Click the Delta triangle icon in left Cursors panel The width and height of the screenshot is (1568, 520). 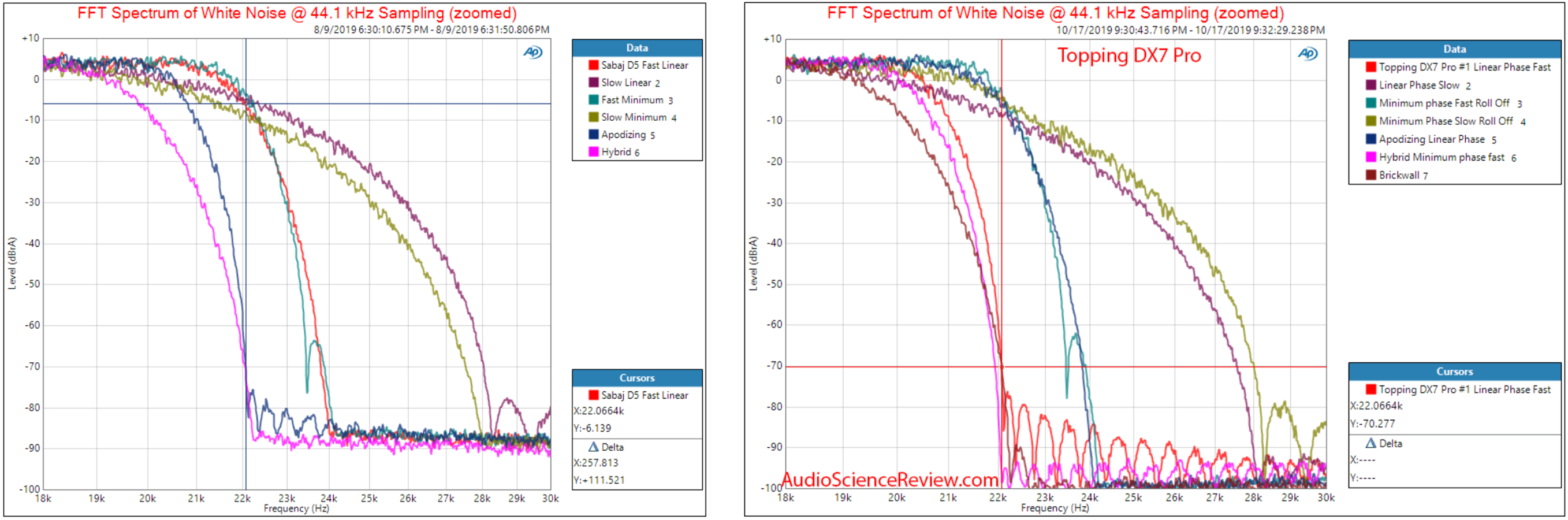pos(593,447)
